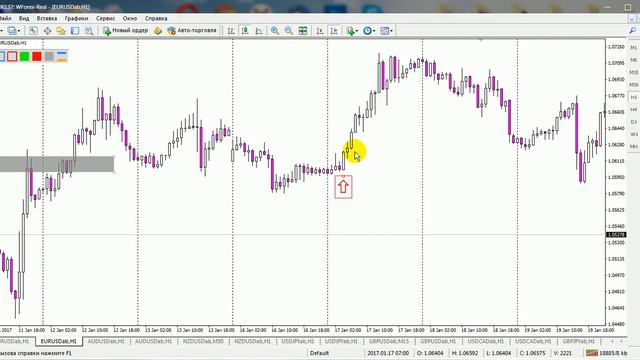Open the Справка menu
Viewport: 640px width, 360px height.
tap(156, 18)
